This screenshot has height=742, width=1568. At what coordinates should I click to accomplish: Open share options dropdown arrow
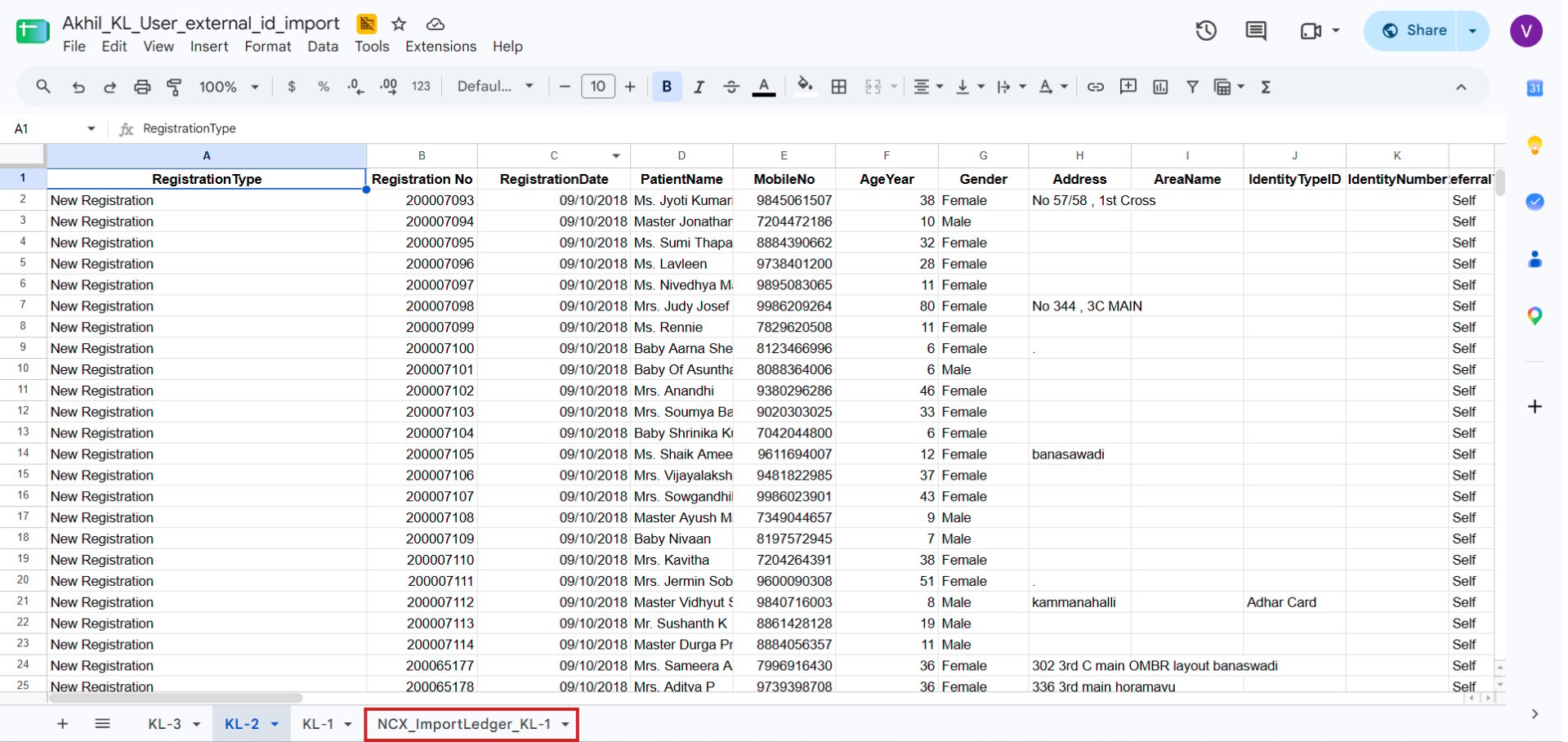coord(1472,31)
